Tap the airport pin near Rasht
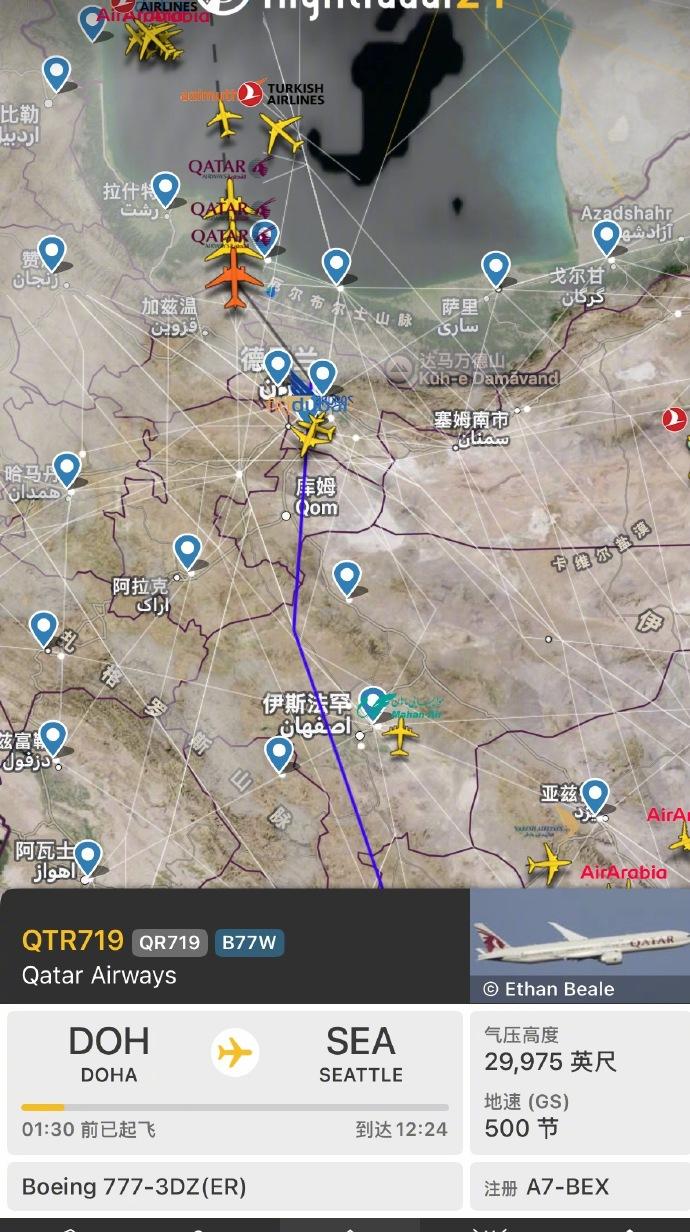This screenshot has height=1232, width=690. coord(165,189)
